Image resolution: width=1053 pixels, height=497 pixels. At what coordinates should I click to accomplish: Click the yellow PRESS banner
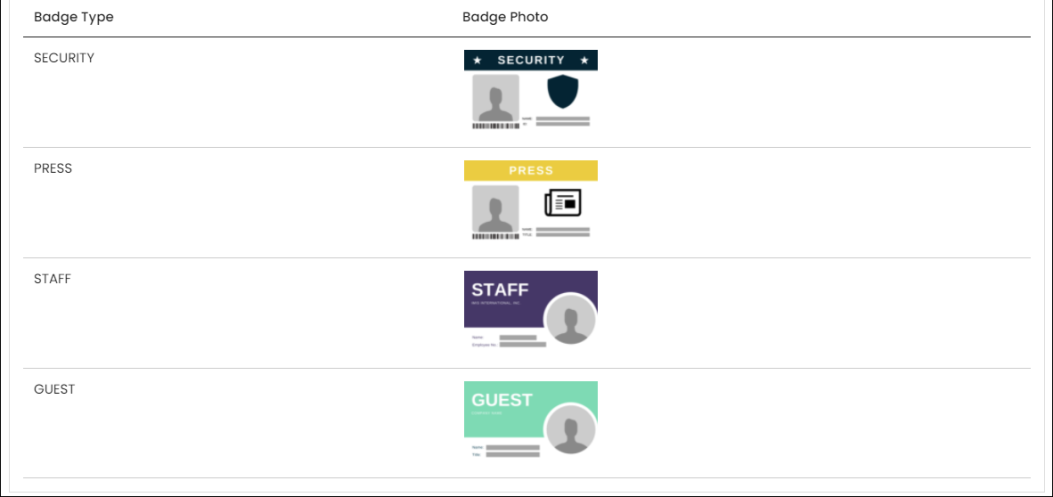tap(531, 171)
